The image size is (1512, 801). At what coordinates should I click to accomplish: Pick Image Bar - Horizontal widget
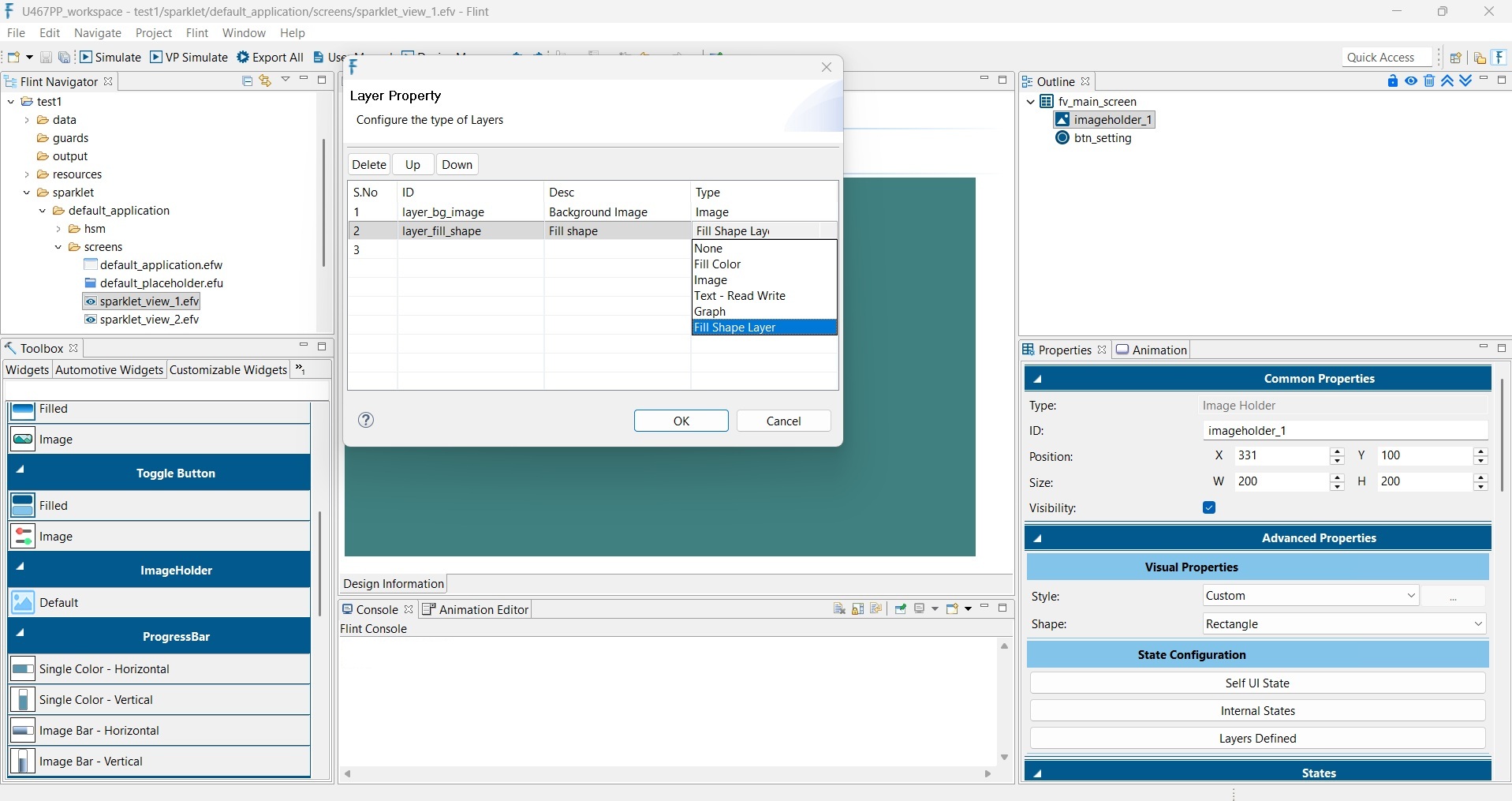coord(159,731)
